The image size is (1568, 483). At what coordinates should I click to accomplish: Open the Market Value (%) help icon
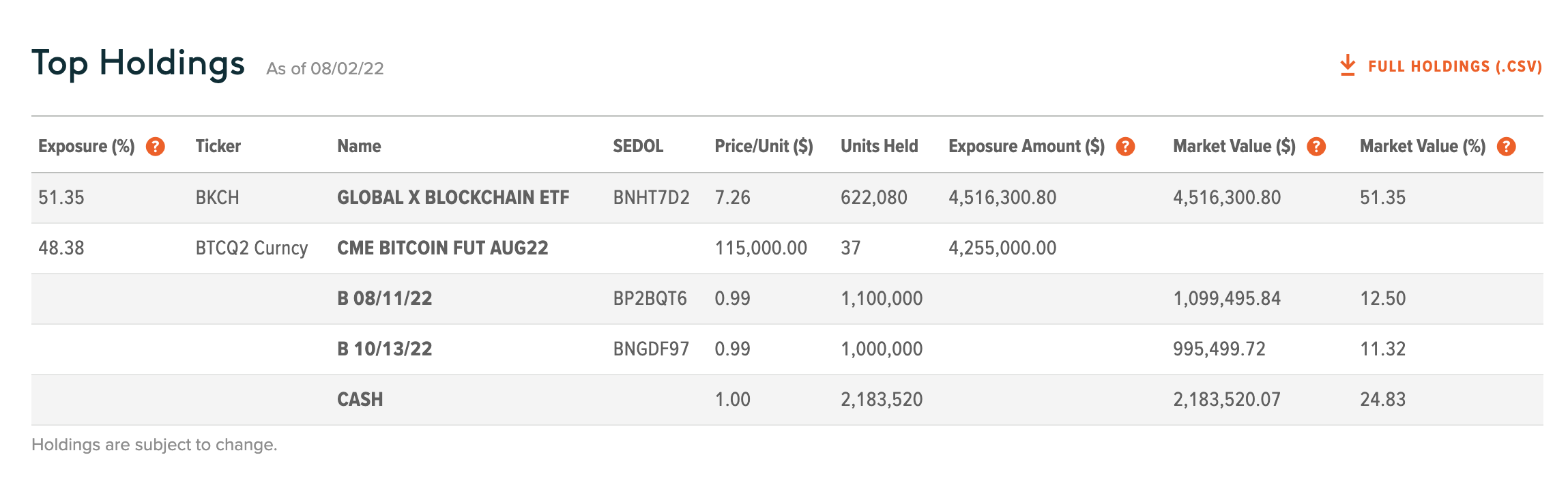(x=1507, y=147)
